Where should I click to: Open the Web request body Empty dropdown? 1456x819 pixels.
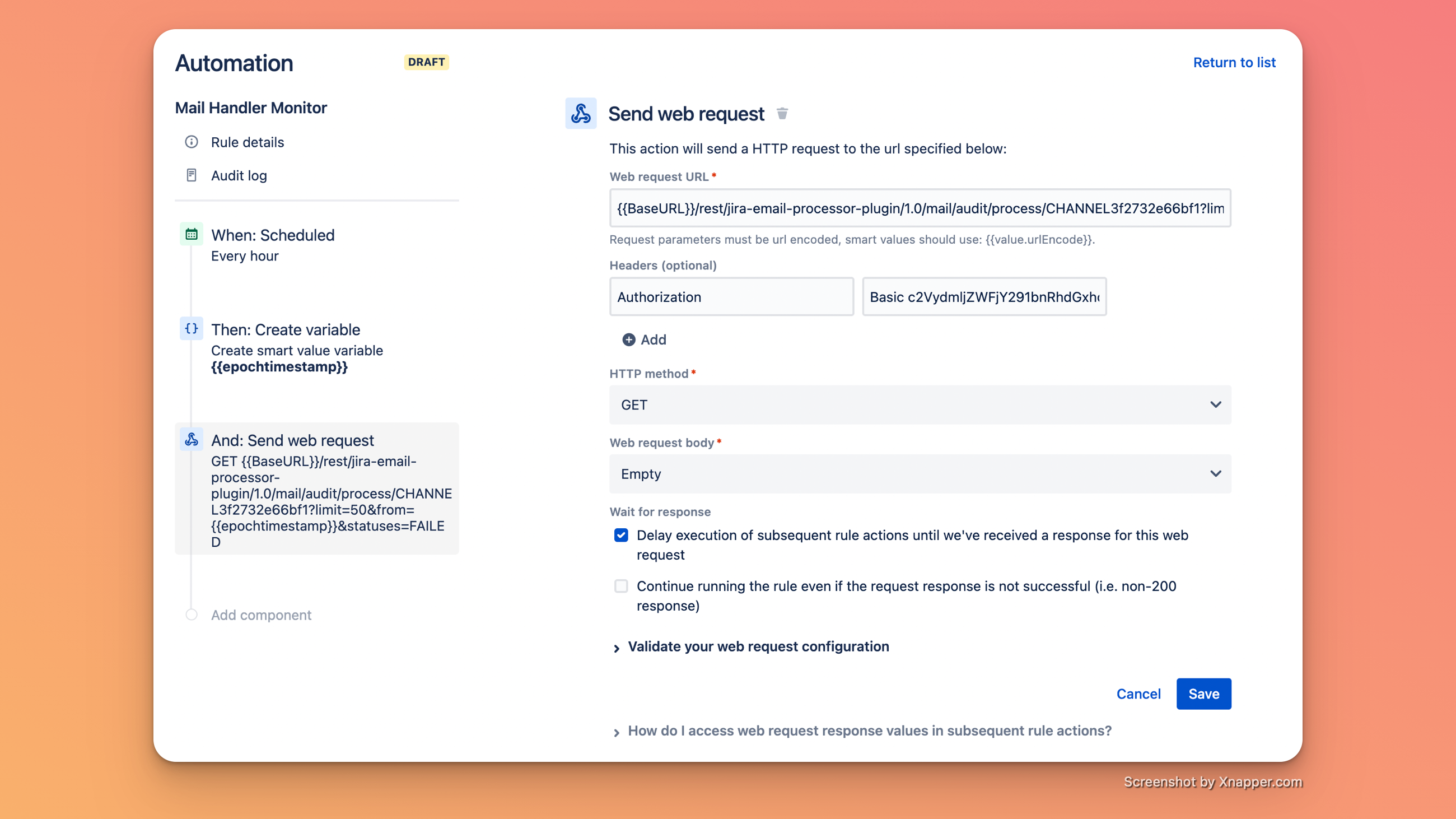click(x=920, y=474)
